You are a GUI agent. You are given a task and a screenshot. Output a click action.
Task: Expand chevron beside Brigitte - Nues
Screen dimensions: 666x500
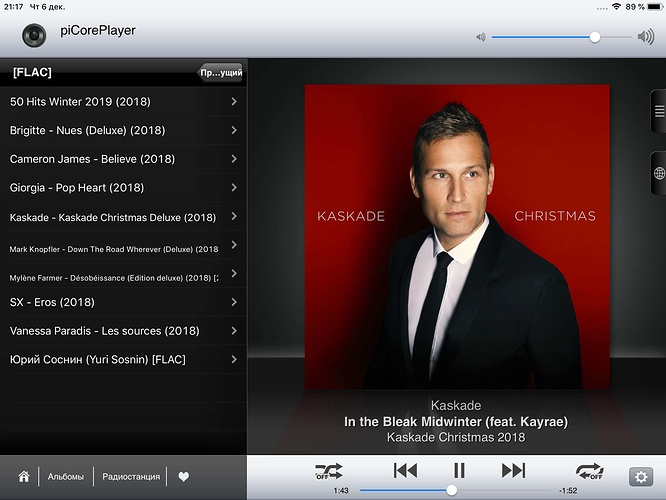tap(234, 130)
